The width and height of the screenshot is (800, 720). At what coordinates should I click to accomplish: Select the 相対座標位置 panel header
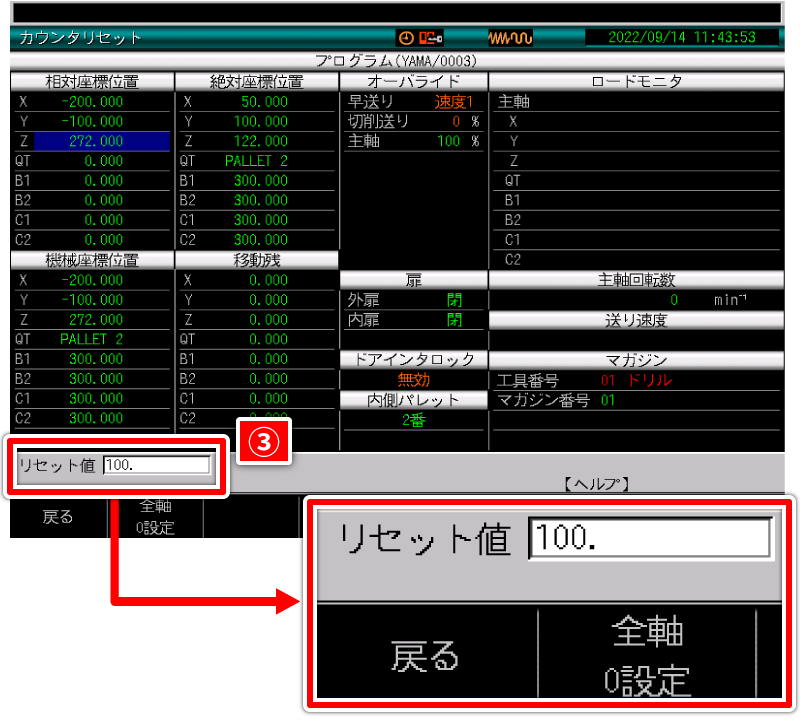92,81
